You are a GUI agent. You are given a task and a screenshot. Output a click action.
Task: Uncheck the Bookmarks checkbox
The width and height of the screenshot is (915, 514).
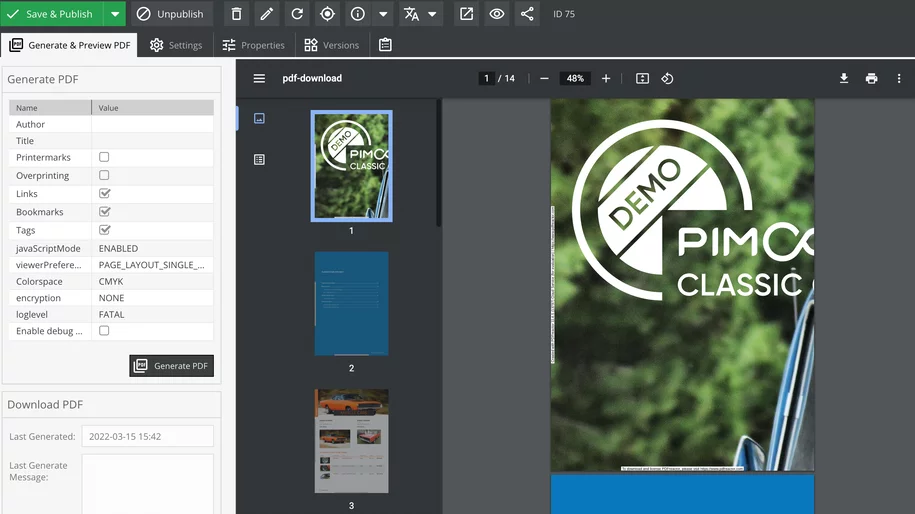click(x=104, y=212)
